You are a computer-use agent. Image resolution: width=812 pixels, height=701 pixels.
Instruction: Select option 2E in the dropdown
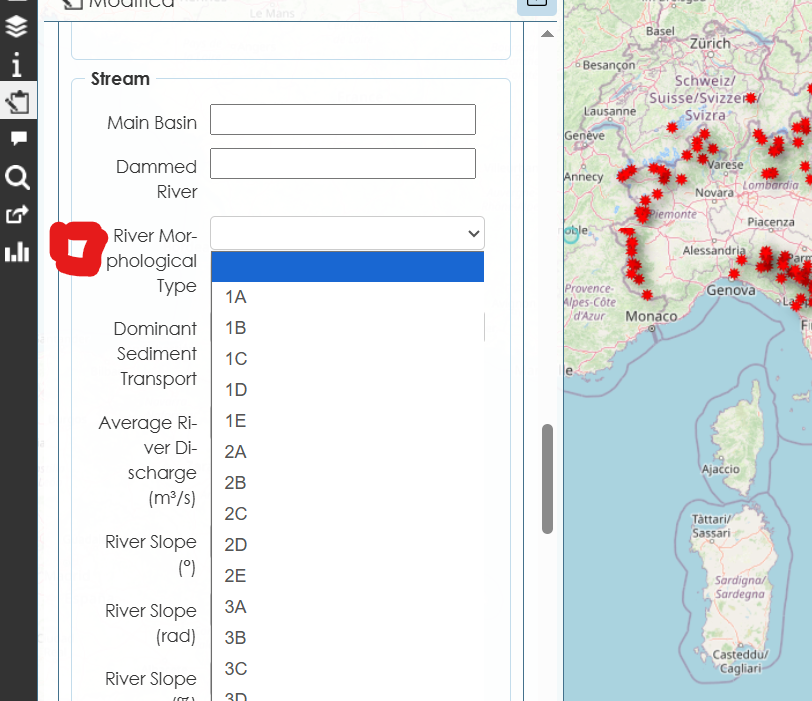click(x=236, y=576)
